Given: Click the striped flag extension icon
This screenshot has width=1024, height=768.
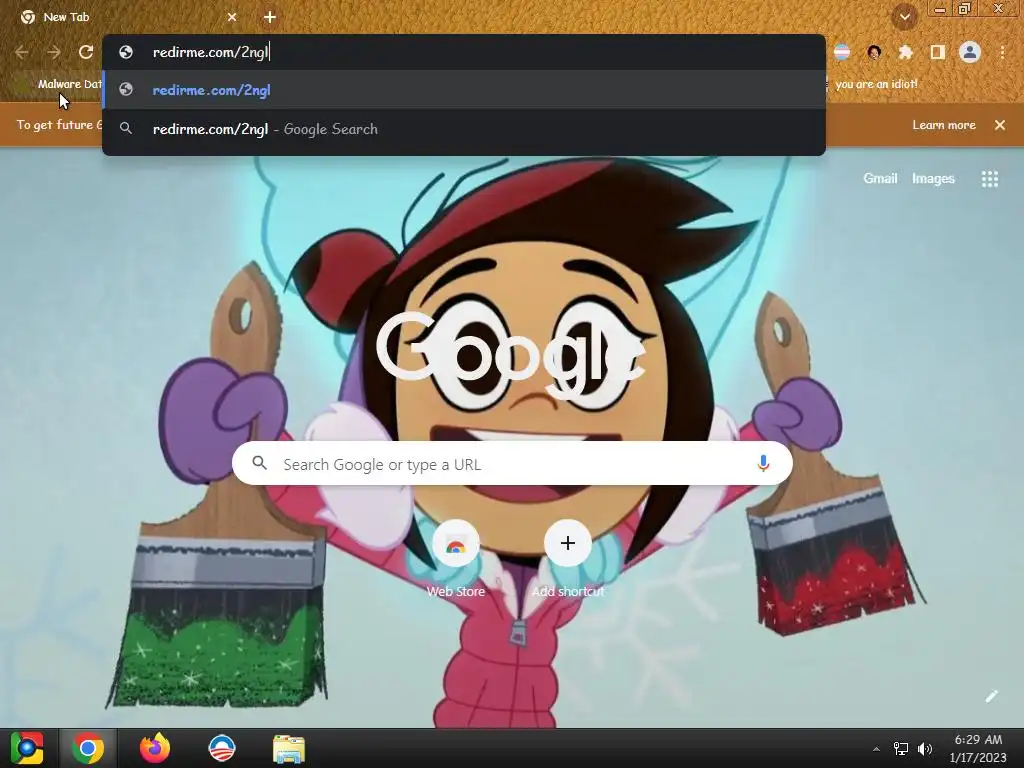Looking at the screenshot, I should [x=842, y=52].
